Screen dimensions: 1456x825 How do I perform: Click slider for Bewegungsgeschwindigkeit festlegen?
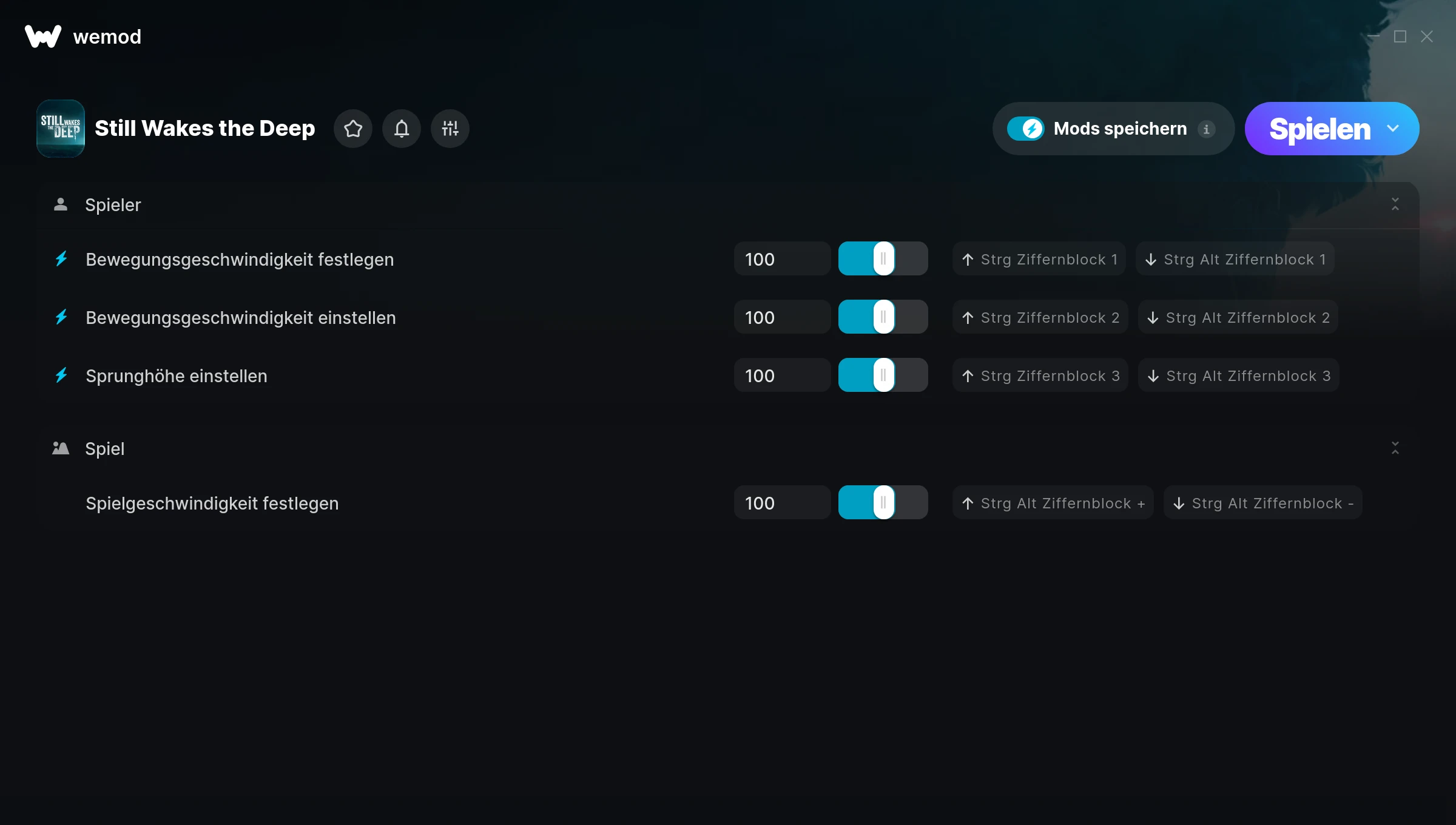883,259
